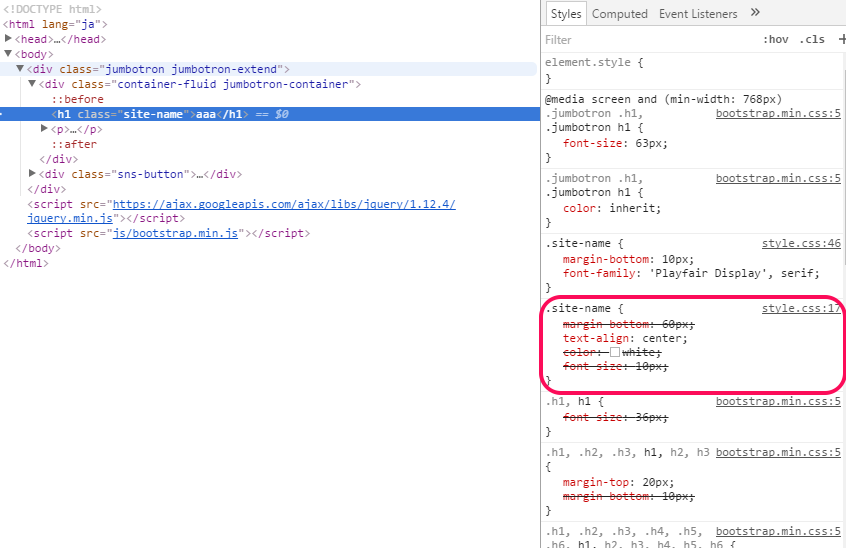Expand the sns-button div node
This screenshot has width=846, height=548.
(x=33, y=174)
